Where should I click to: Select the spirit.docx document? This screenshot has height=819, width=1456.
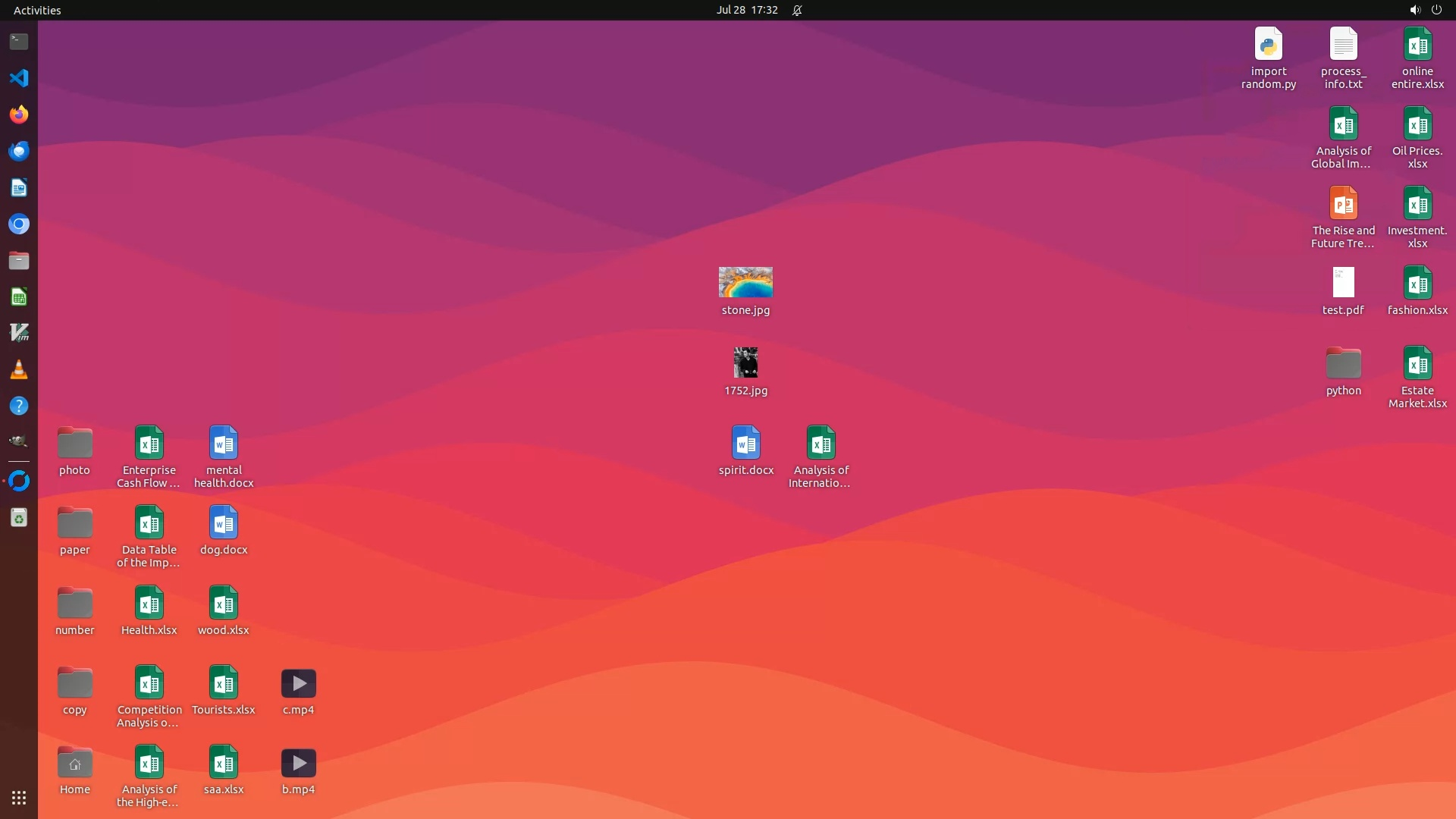(745, 444)
